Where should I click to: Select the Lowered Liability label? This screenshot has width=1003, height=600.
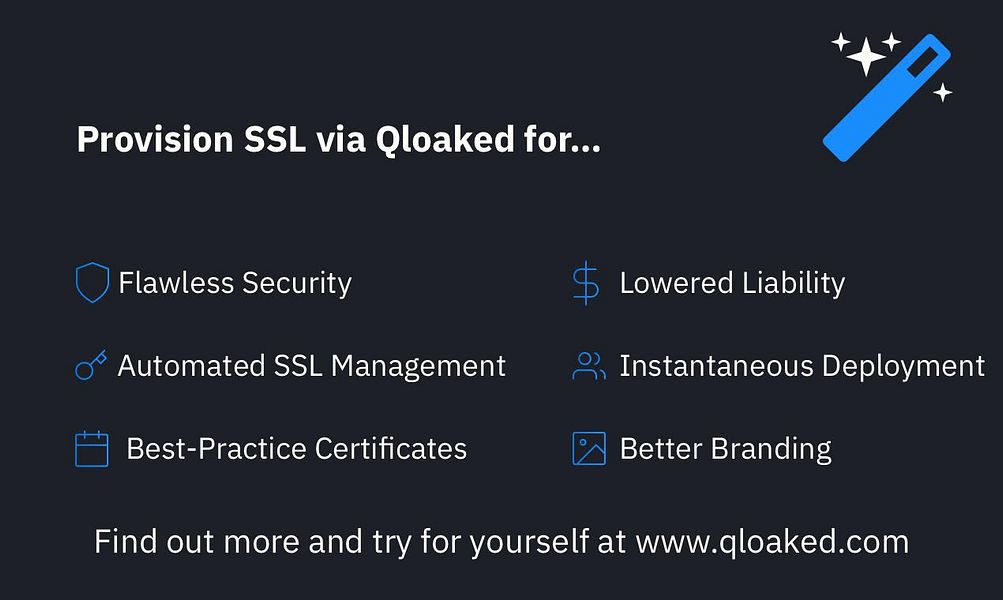tap(732, 283)
